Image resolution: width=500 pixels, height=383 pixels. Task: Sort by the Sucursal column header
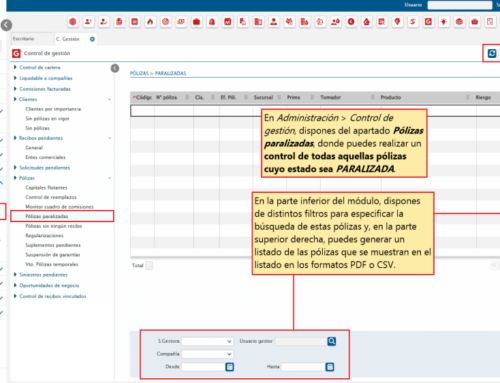tap(263, 97)
